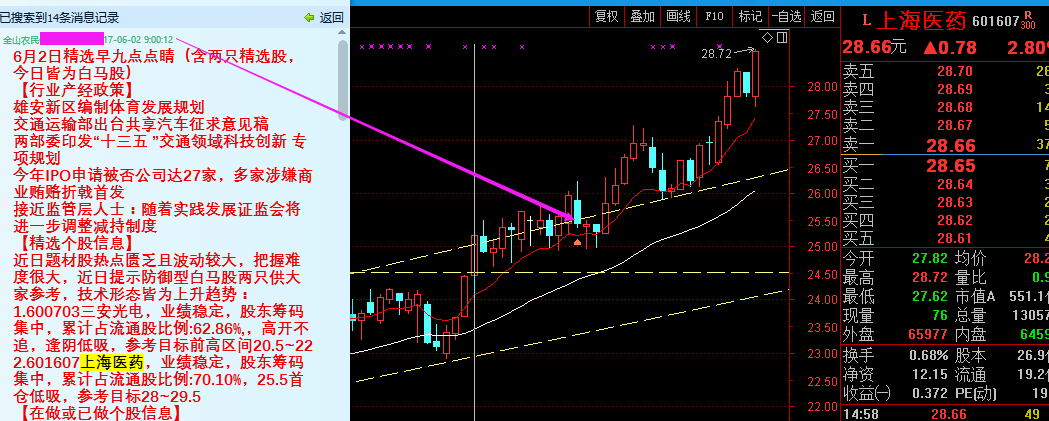Click the split-window icon above chart
Viewport: 1049px width, 421px height.
point(781,36)
